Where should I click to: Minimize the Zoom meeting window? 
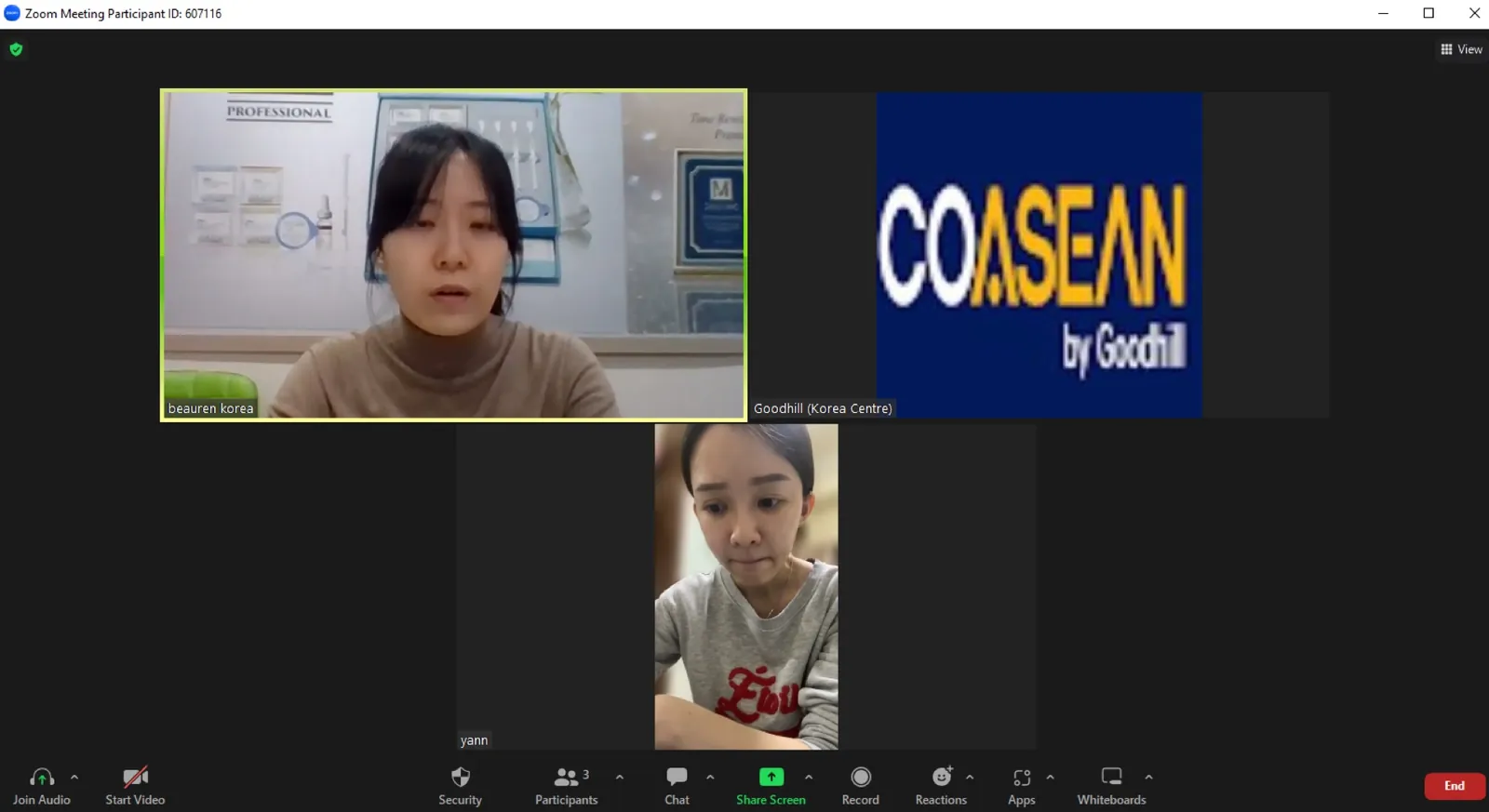(x=1383, y=13)
